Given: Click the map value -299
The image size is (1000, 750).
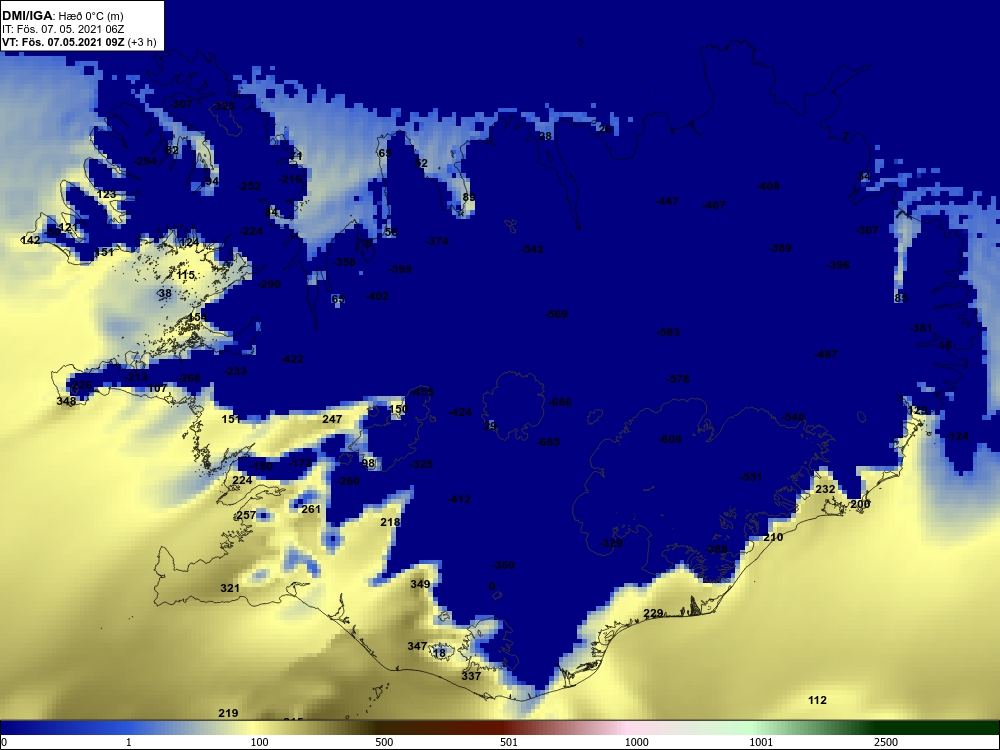Looking at the screenshot, I should (269, 284).
